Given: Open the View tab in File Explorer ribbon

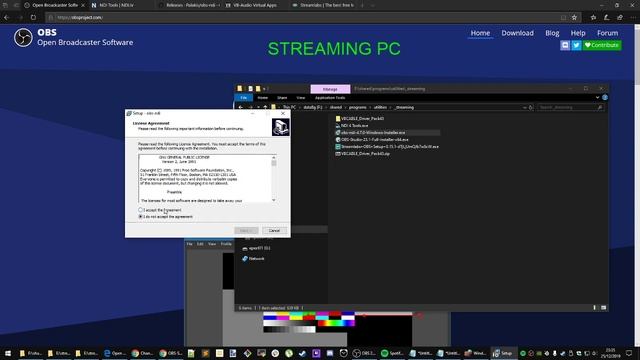Looking at the screenshot, I should click(x=301, y=98).
